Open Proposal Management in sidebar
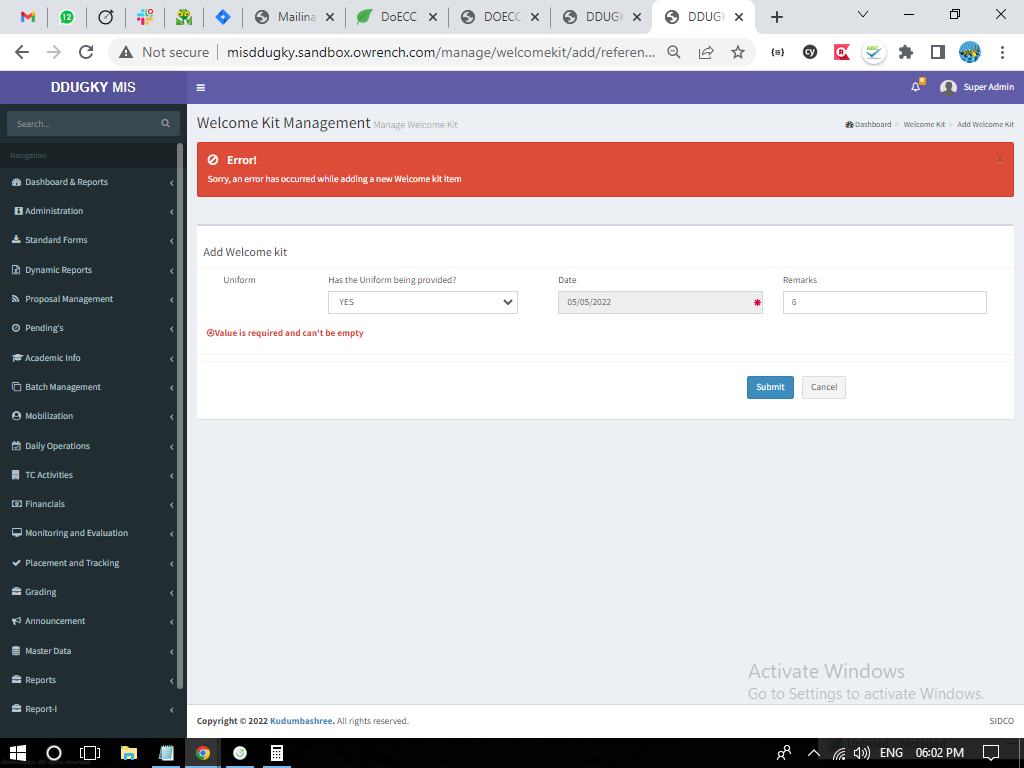 point(69,299)
